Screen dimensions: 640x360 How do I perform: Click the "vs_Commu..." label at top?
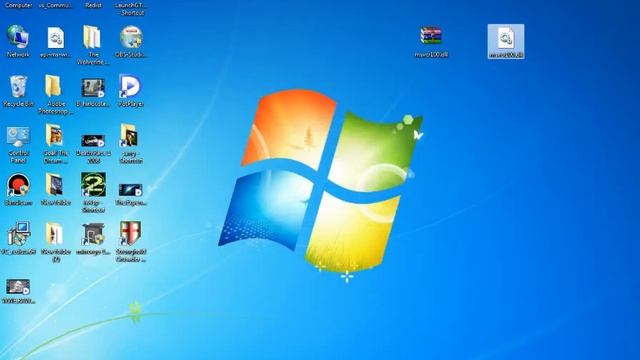point(56,5)
